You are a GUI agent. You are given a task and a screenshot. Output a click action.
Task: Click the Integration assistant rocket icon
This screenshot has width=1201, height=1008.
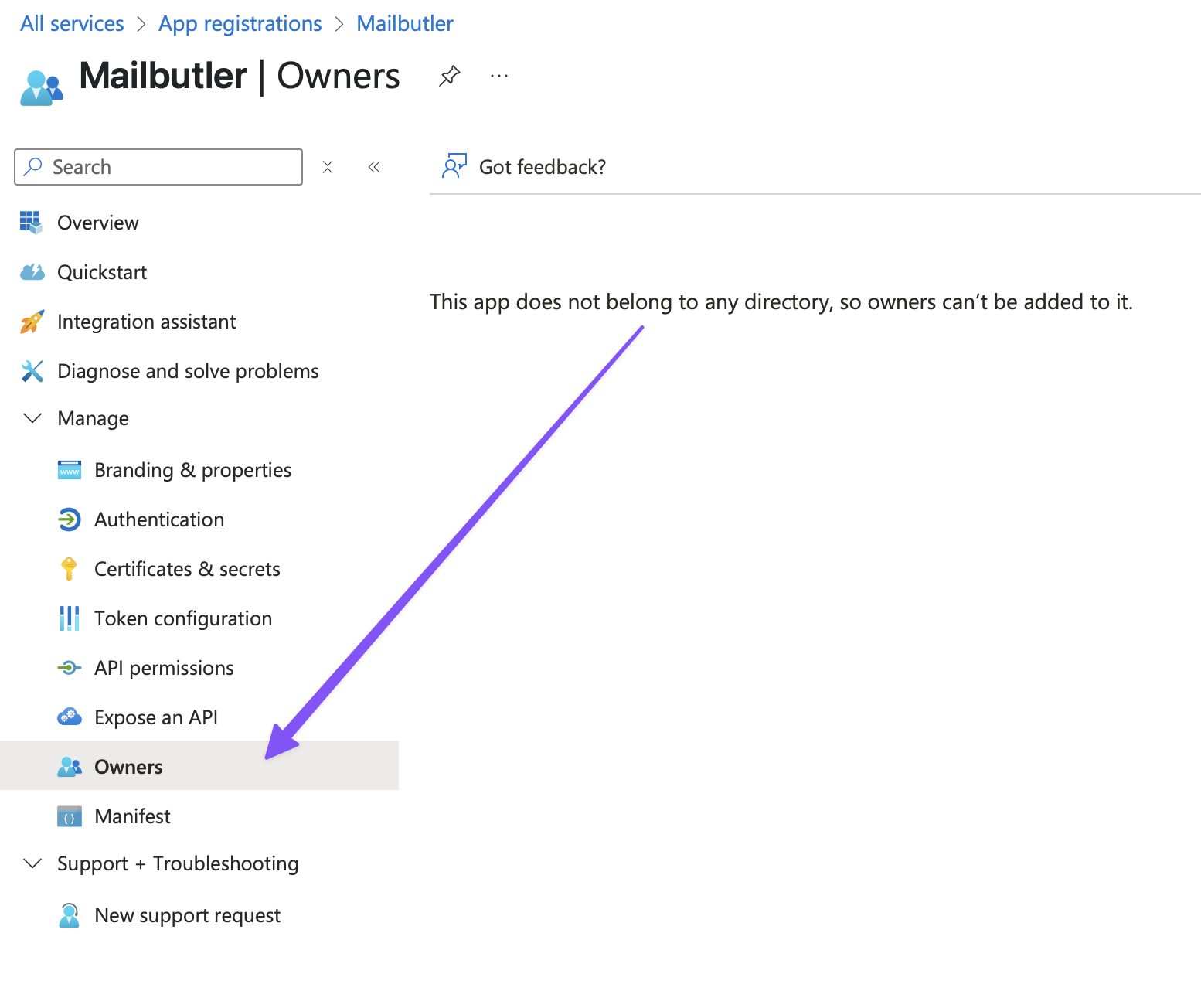pos(32,322)
